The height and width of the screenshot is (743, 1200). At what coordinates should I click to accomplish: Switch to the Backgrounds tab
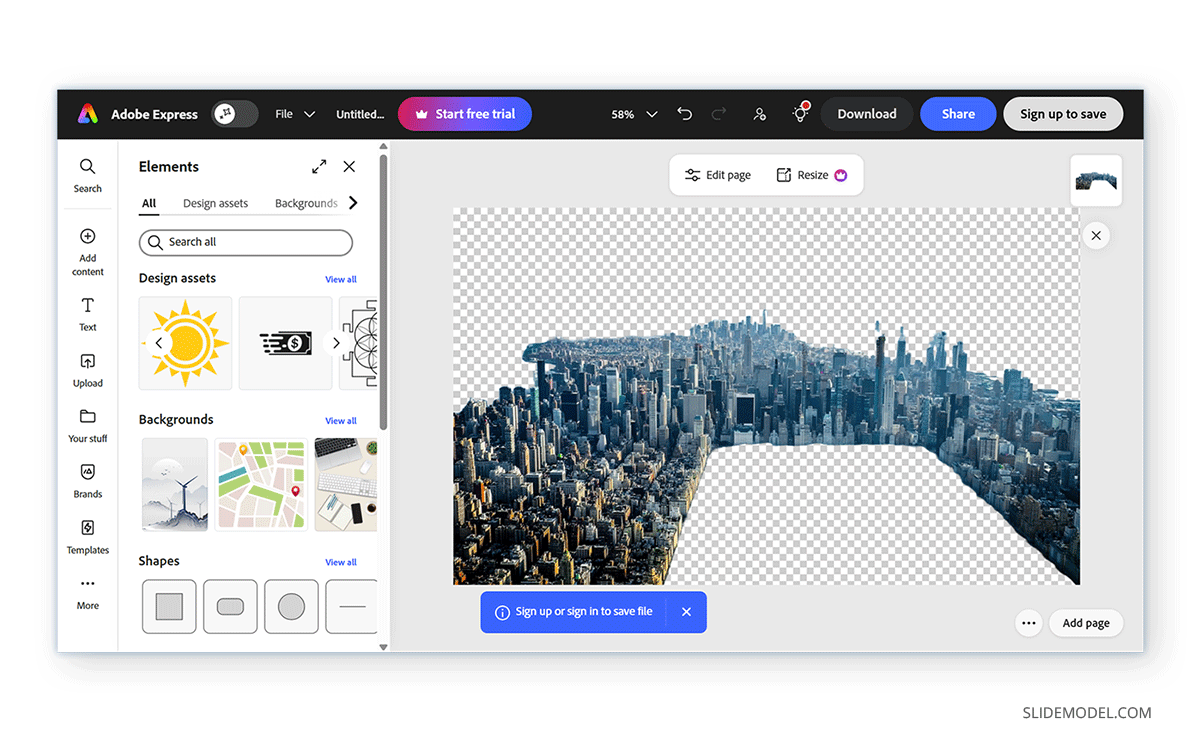point(306,203)
